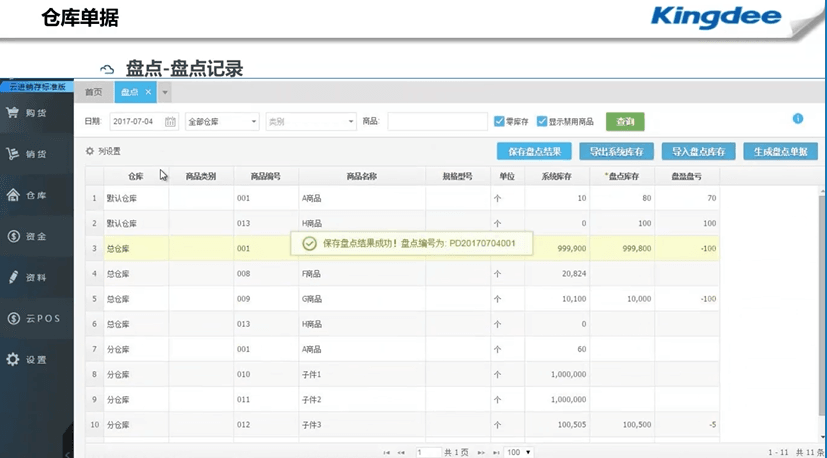Click the 仓库 column header
Image resolution: width=827 pixels, height=458 pixels.
[136, 177]
